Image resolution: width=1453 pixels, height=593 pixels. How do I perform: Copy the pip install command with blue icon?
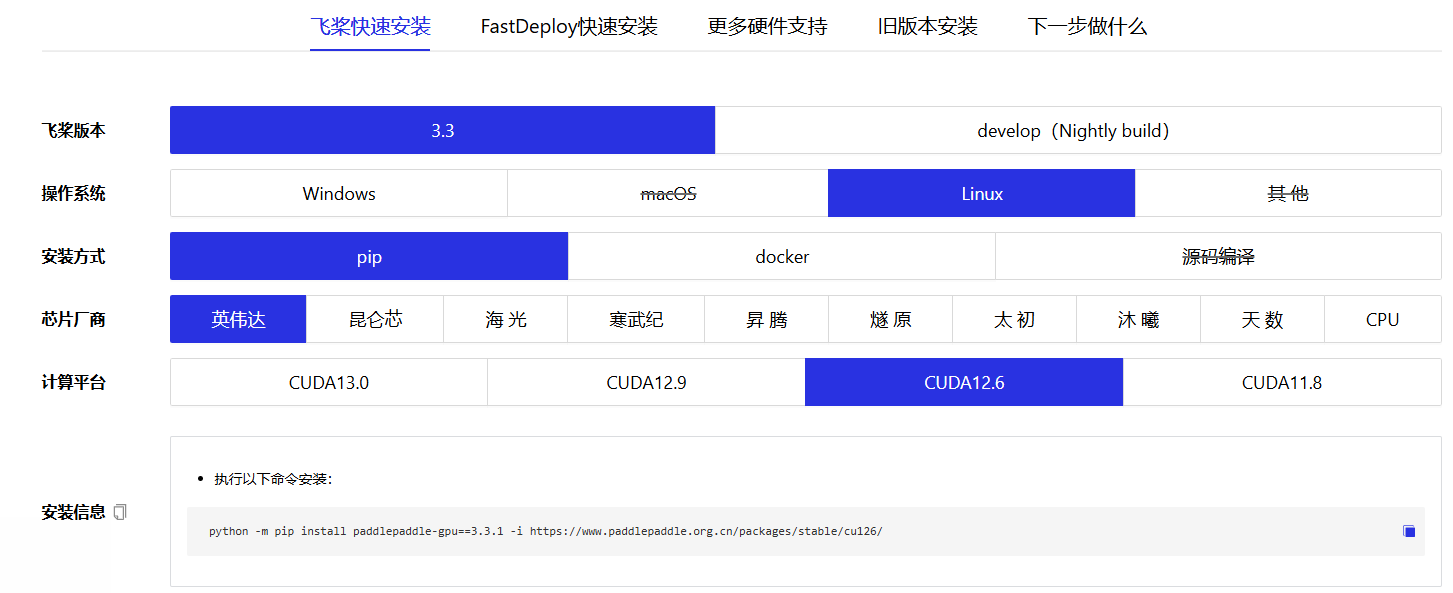tap(1409, 531)
